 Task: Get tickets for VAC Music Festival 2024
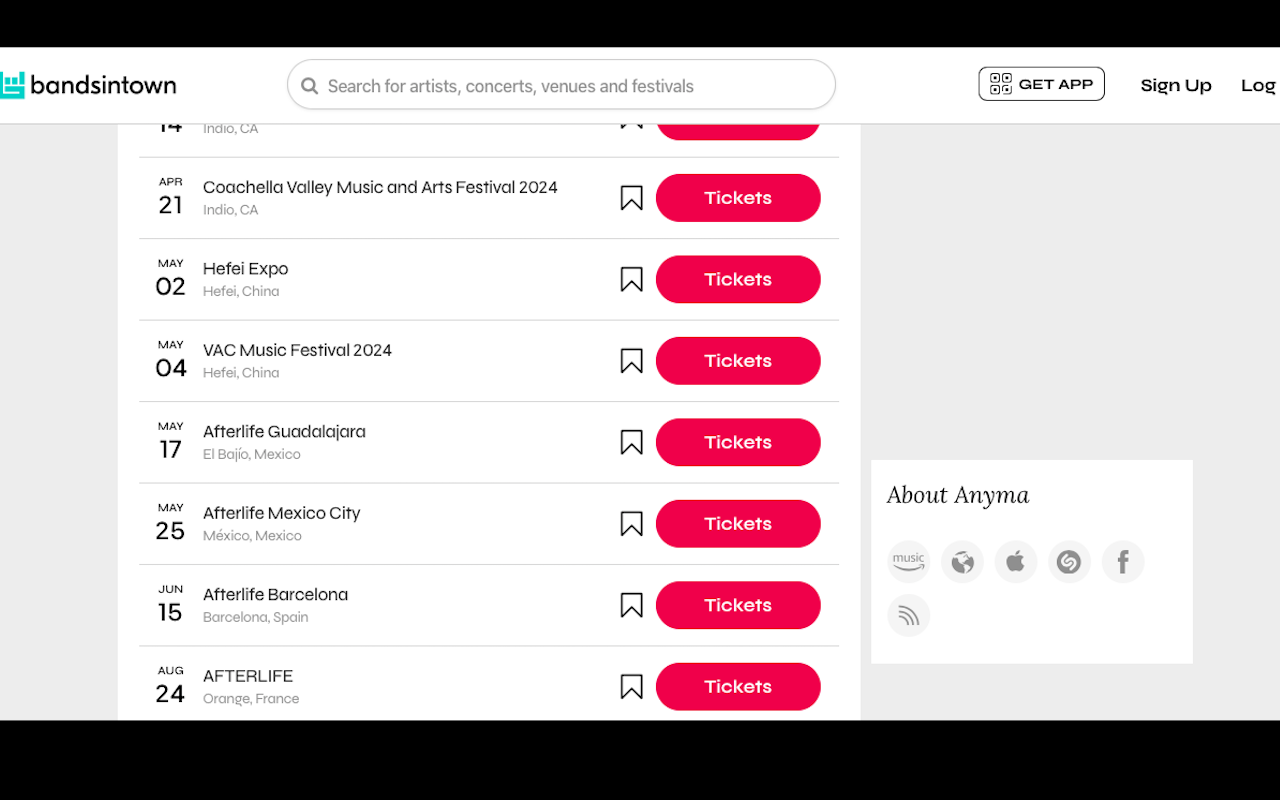coord(738,361)
